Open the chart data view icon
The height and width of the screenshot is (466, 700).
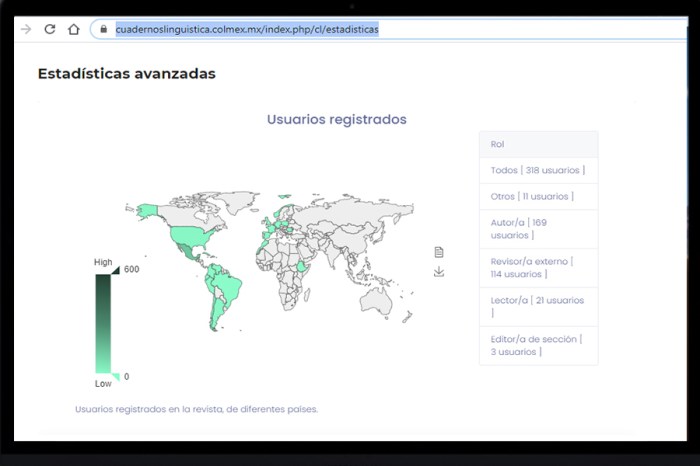[x=438, y=252]
